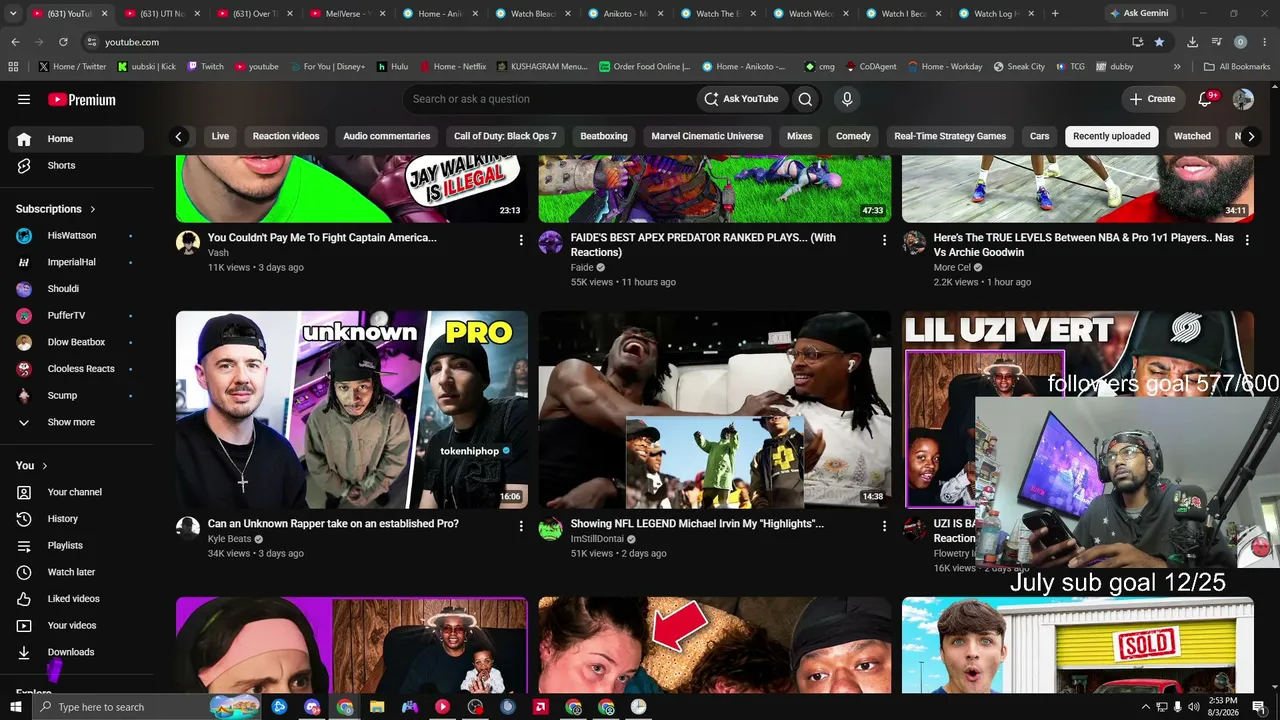
Task: Click the Ask Gemini button
Action: (1138, 14)
